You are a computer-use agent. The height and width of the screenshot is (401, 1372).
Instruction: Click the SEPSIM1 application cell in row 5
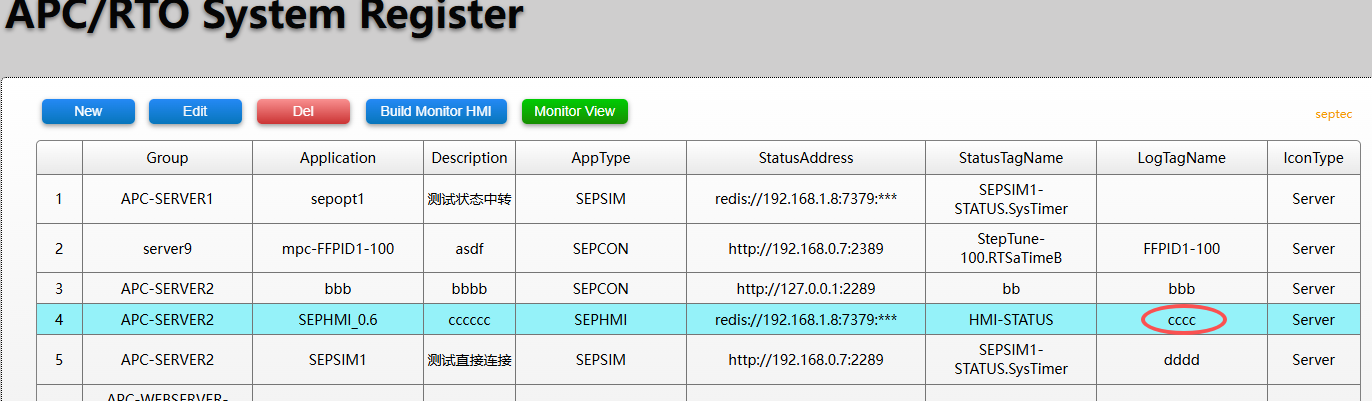tap(338, 360)
